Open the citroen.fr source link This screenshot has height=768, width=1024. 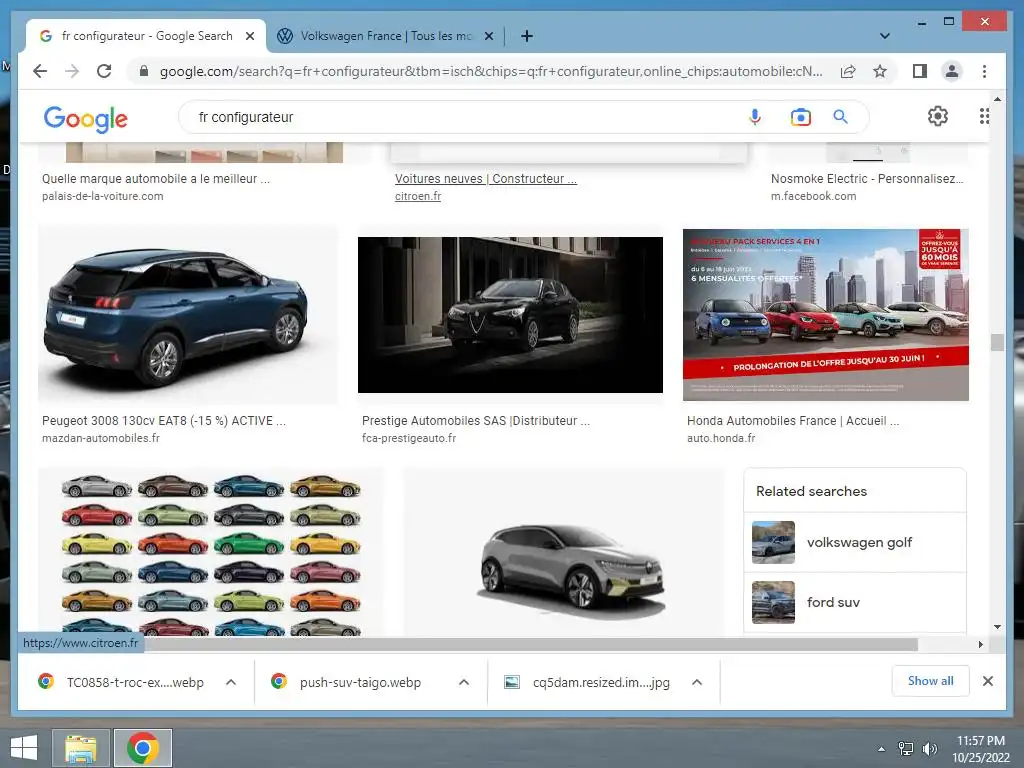(418, 196)
